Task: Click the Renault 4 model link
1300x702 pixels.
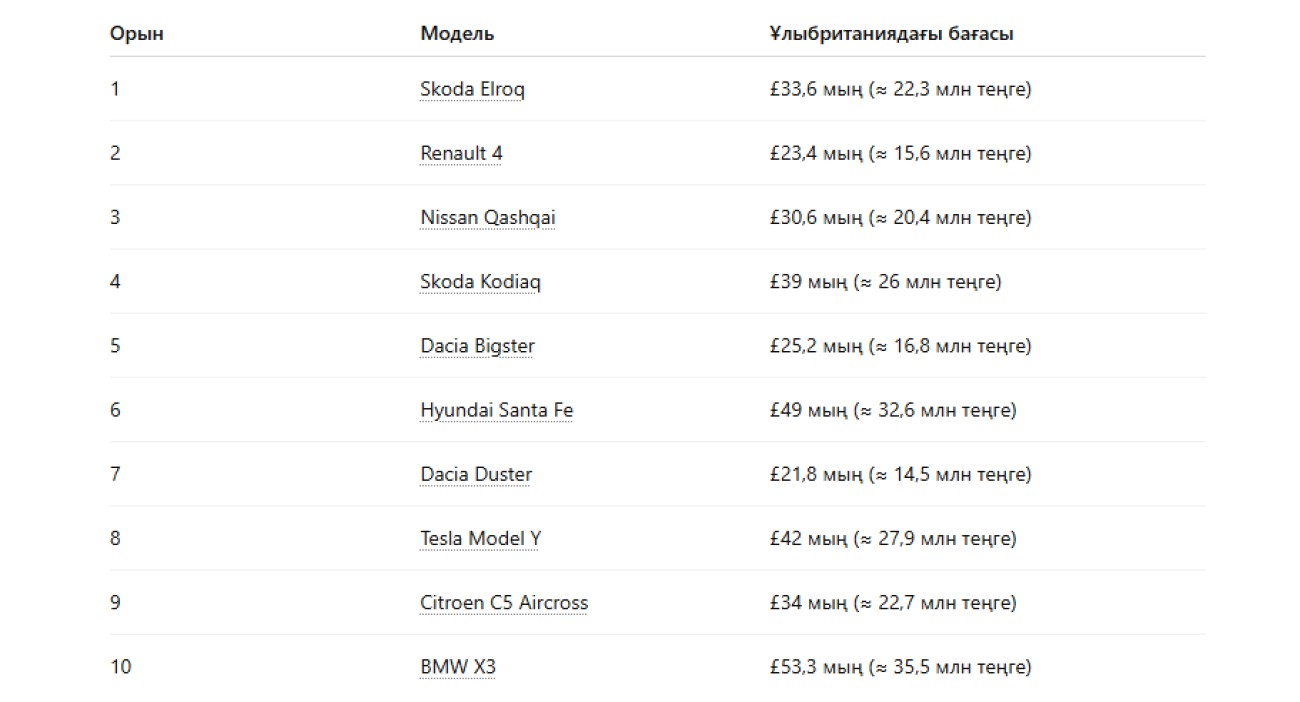Action: [x=461, y=153]
